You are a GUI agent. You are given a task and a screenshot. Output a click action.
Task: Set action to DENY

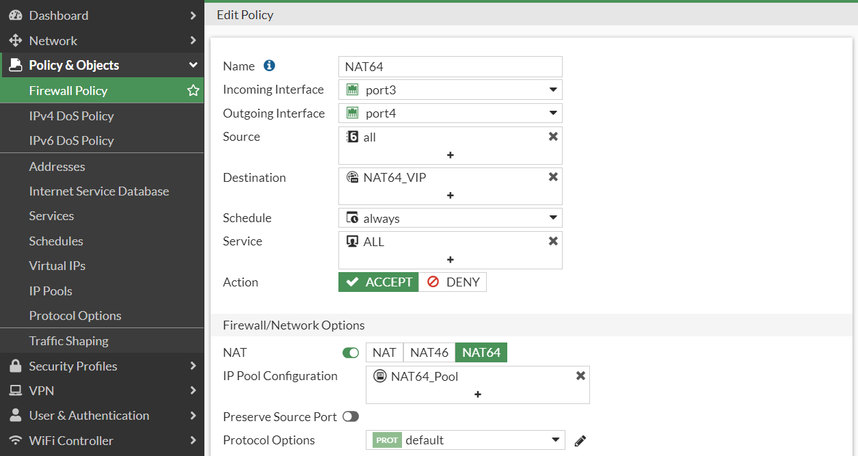[453, 282]
